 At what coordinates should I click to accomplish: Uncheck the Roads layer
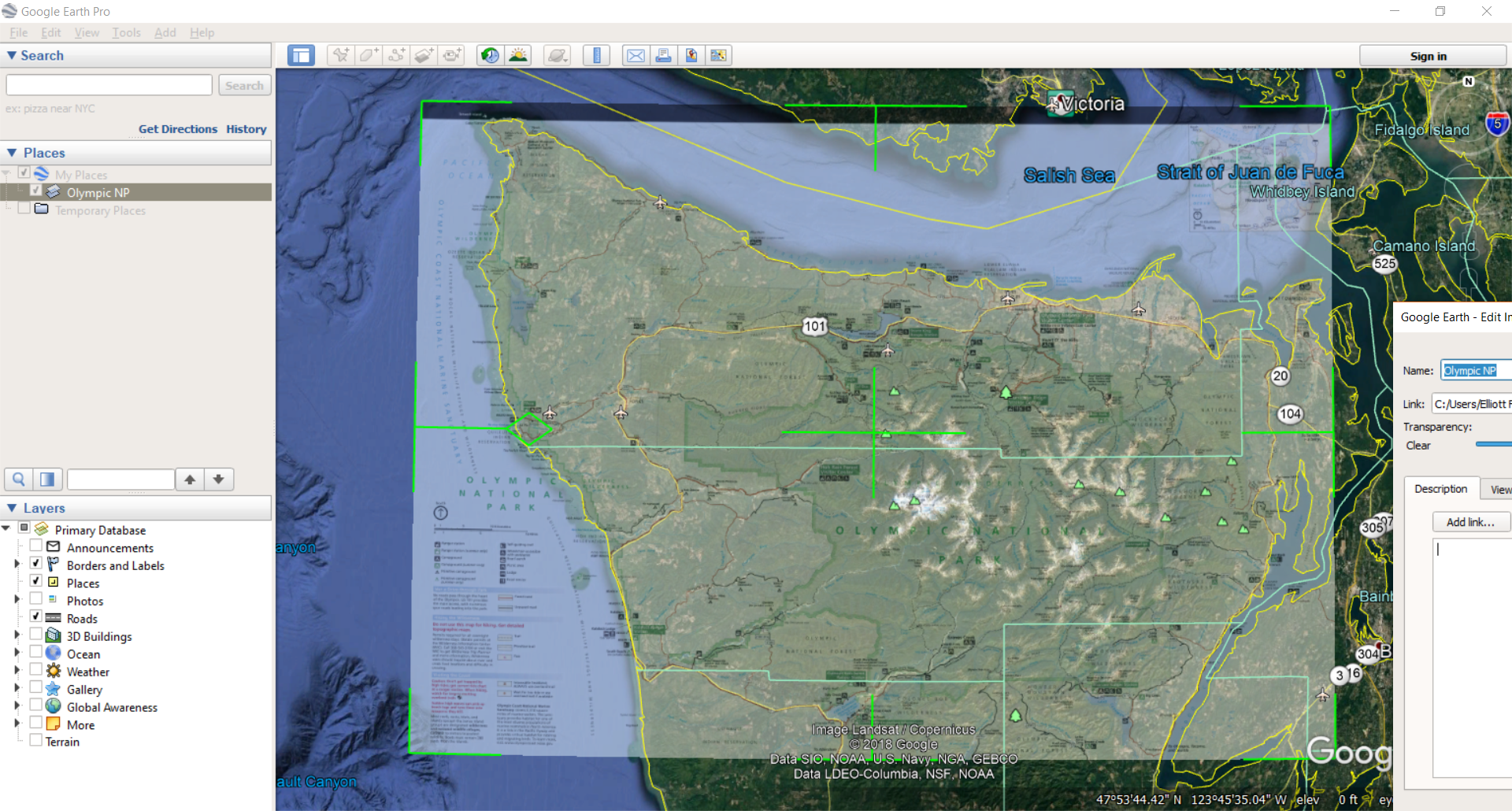[x=35, y=617]
